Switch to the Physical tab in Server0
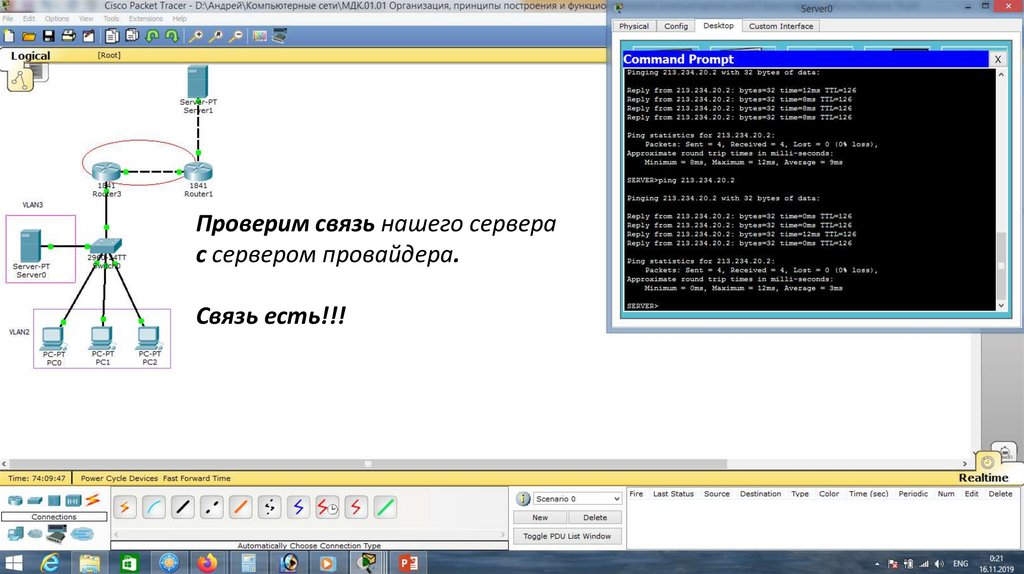1024x574 pixels. pos(633,26)
